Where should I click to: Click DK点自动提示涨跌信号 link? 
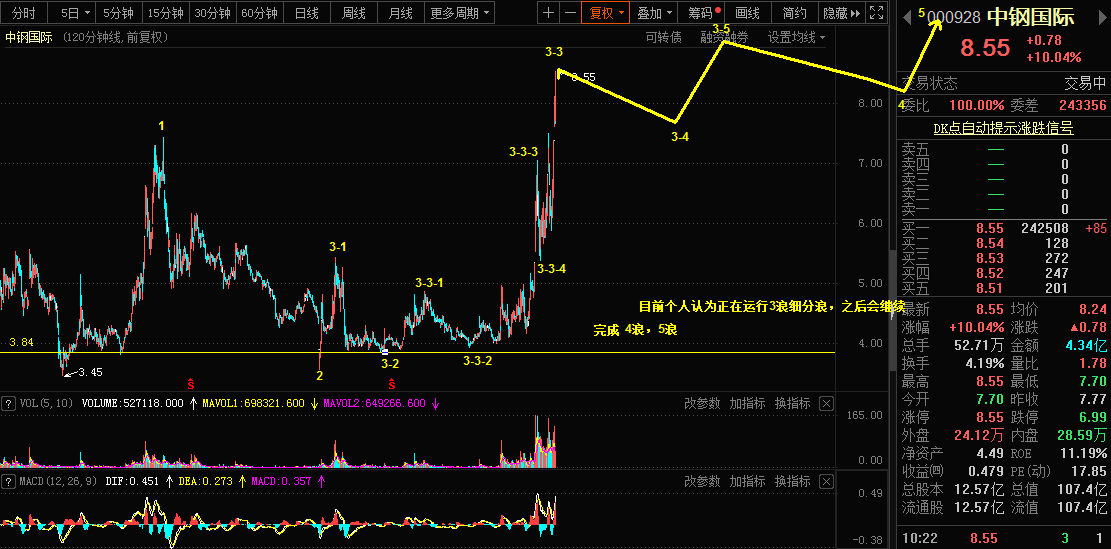point(1003,128)
